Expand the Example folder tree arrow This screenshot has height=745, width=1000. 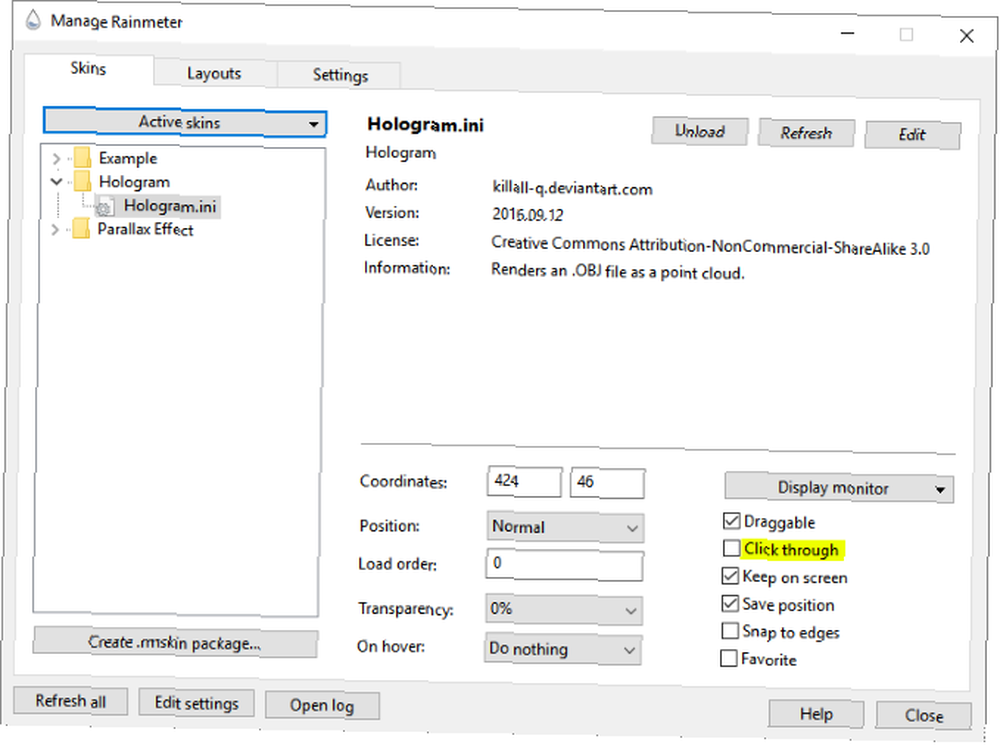tap(56, 158)
